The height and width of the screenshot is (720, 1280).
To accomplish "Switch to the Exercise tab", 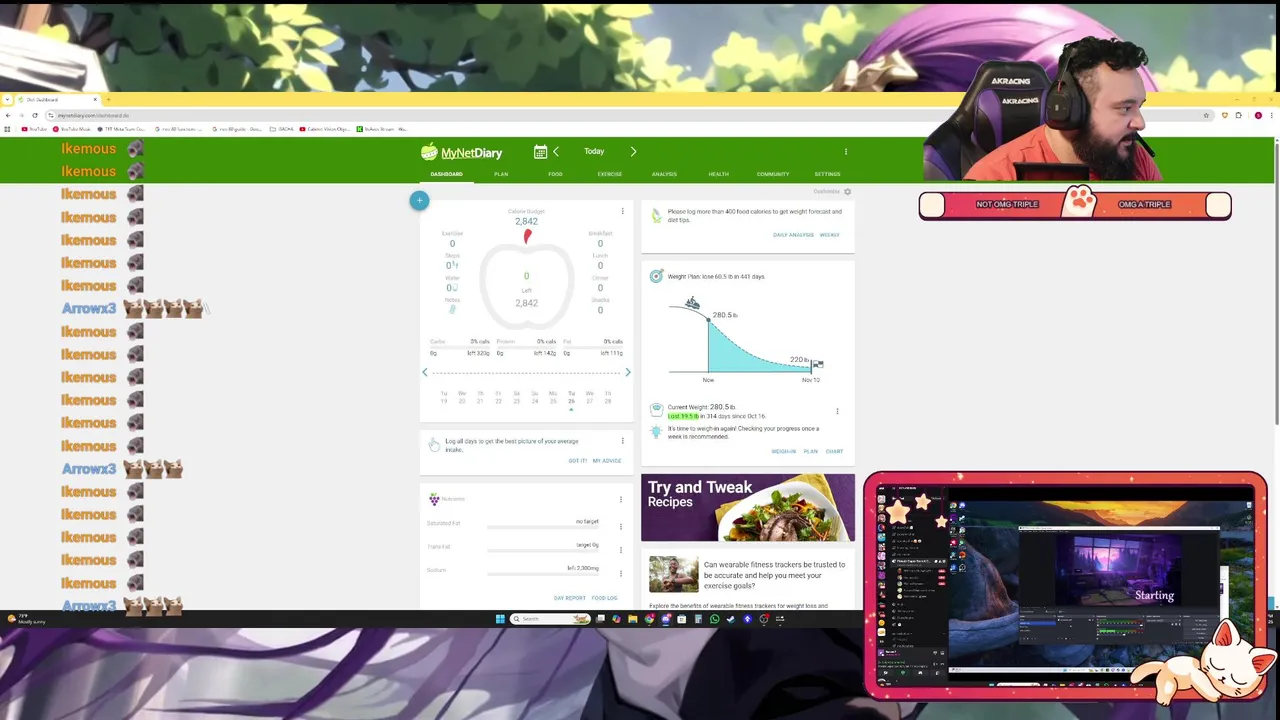I will pos(609,174).
